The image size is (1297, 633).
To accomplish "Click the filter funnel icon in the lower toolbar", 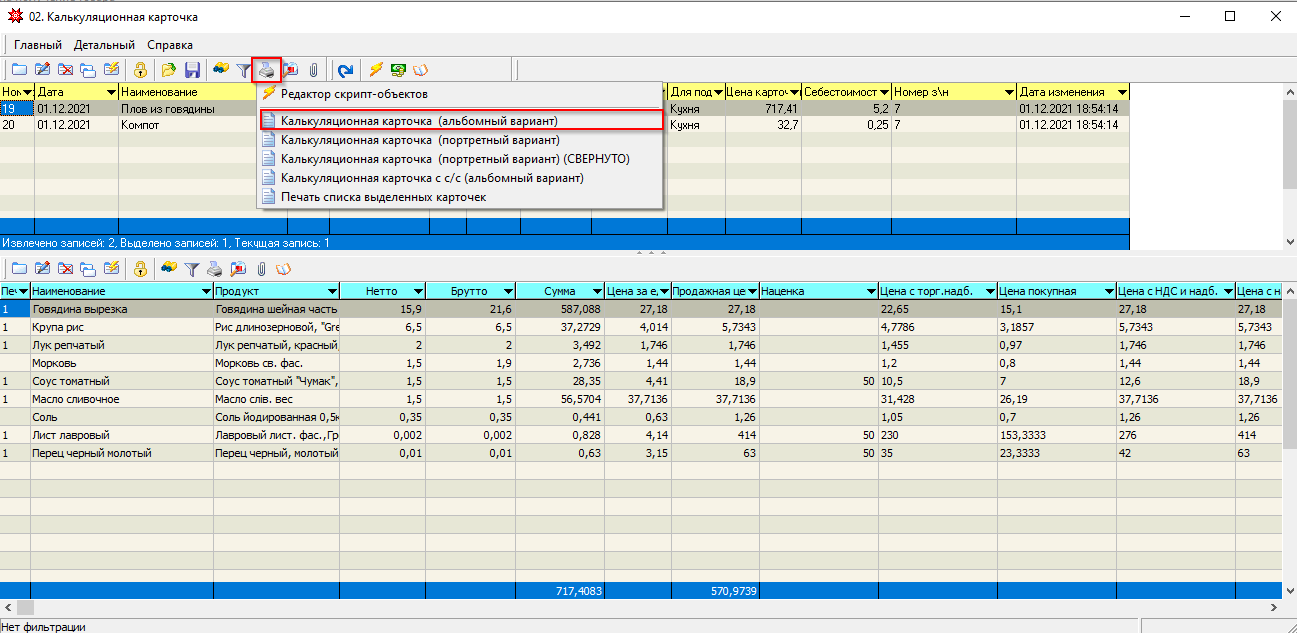I will 192,269.
